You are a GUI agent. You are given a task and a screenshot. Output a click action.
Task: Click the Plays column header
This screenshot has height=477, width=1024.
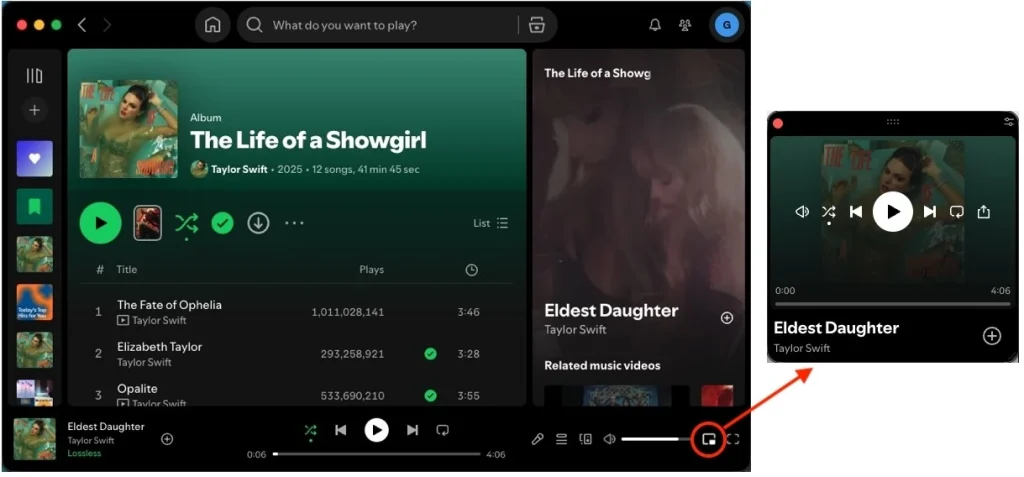372,269
